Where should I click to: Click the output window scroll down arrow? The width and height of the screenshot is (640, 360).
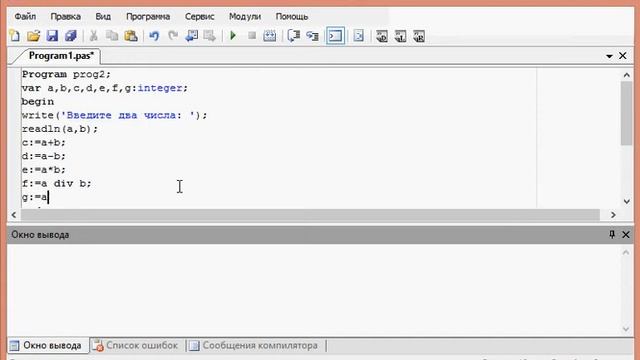626,329
